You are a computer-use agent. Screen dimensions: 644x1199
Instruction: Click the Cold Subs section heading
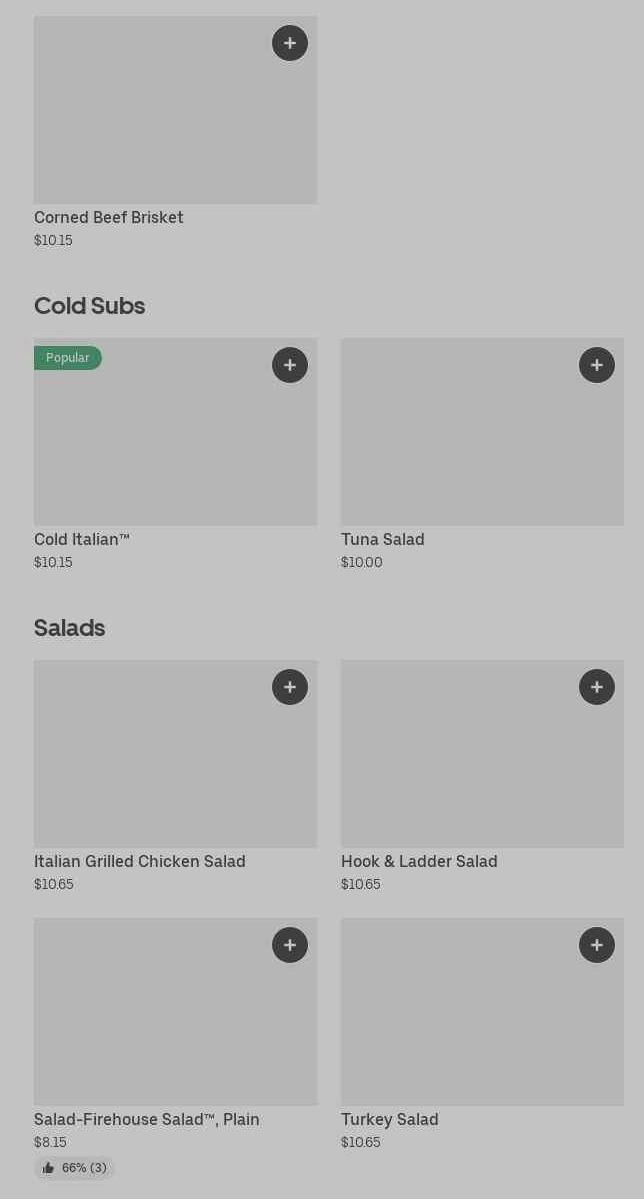pos(90,306)
